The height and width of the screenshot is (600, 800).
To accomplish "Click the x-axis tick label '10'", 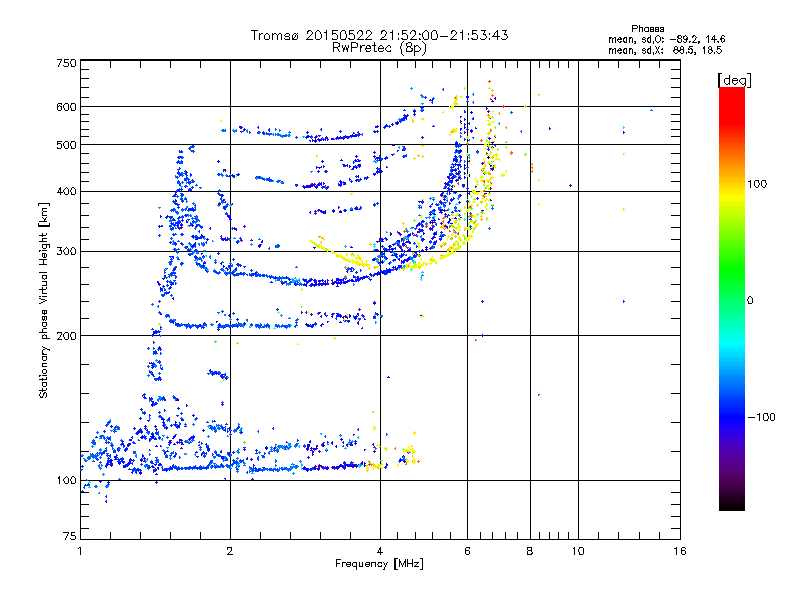I will click(x=578, y=551).
